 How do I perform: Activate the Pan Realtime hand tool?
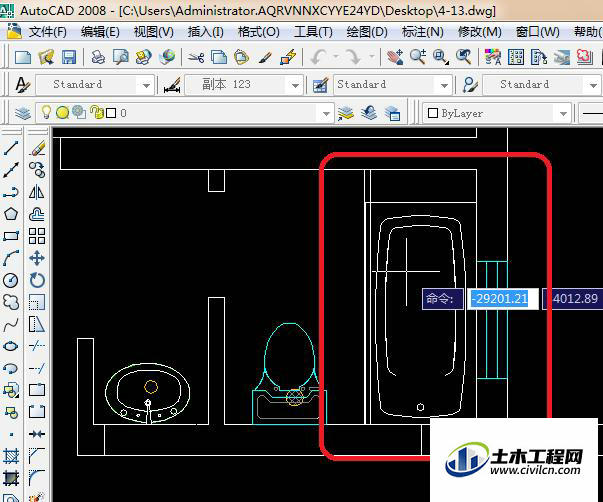(395, 57)
